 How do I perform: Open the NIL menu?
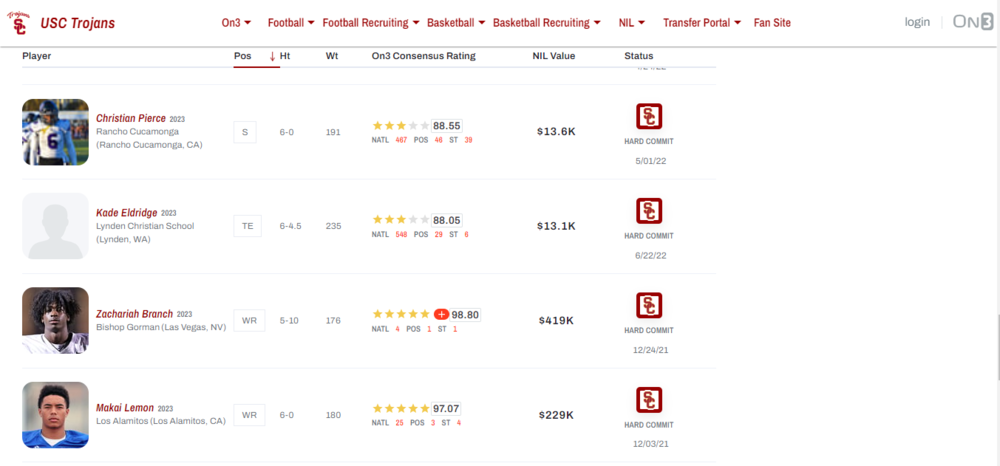point(632,22)
